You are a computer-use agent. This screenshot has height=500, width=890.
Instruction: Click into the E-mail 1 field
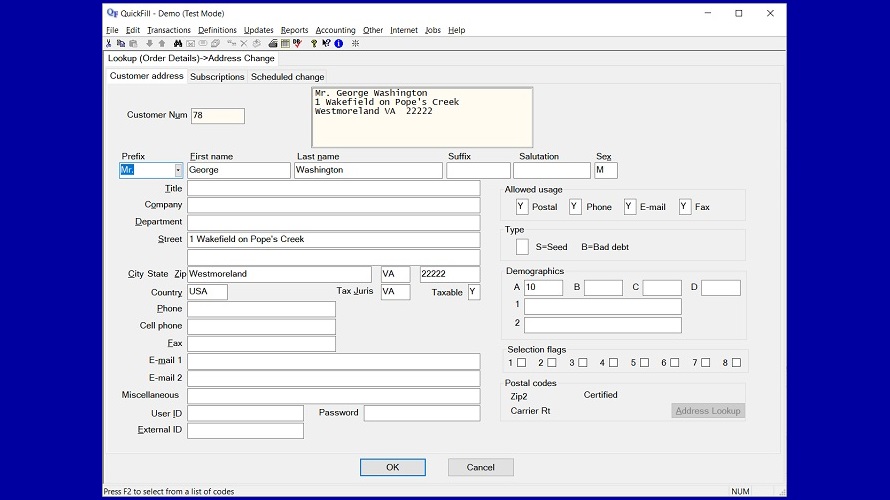(x=333, y=362)
